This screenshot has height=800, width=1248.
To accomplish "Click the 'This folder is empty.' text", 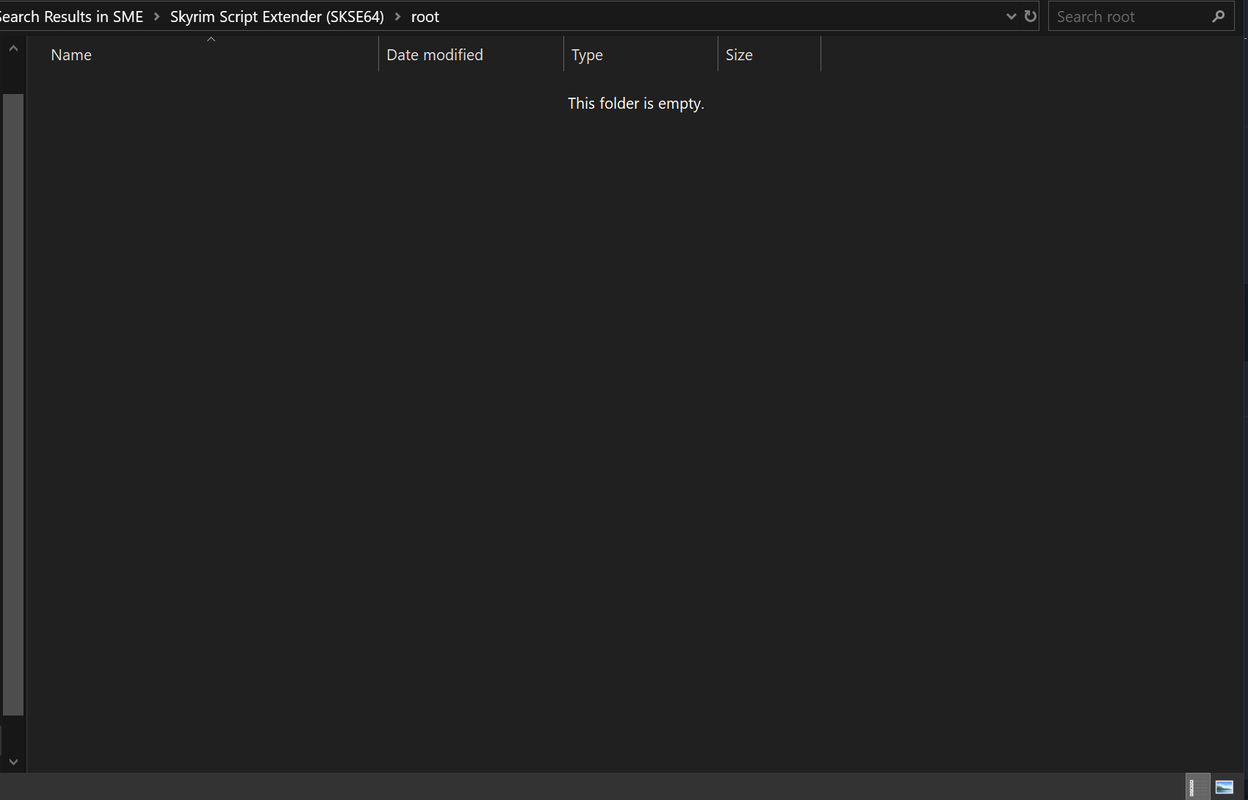I will pyautogui.click(x=636, y=103).
